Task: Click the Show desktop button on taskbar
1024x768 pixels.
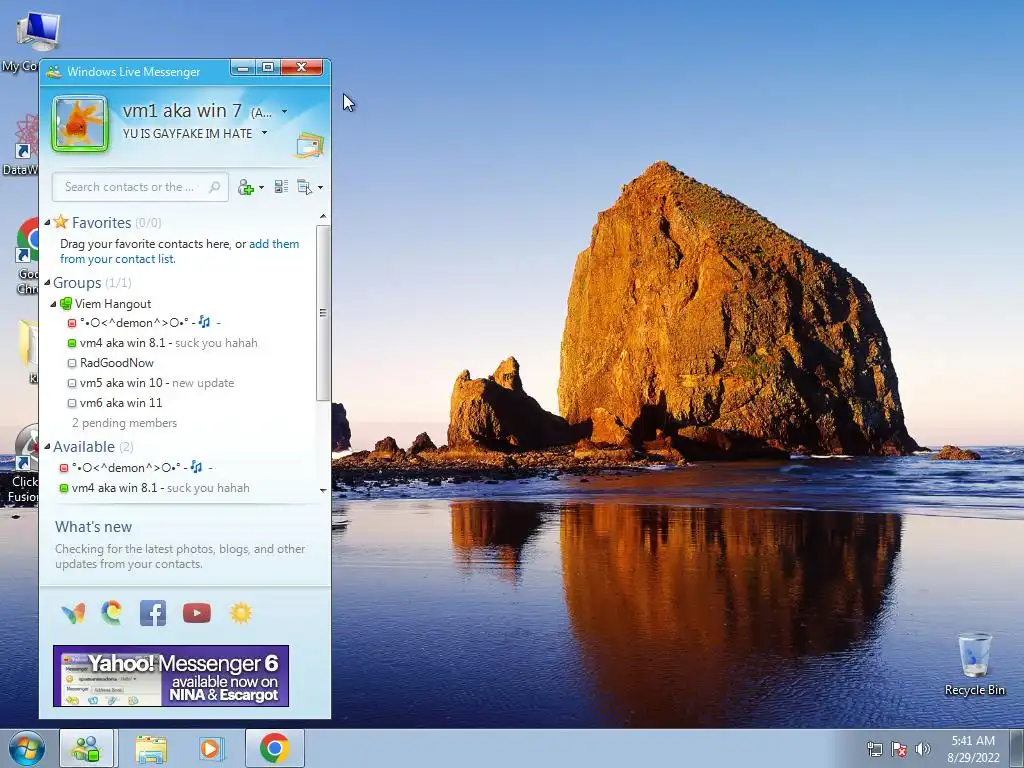Action: (1017, 749)
